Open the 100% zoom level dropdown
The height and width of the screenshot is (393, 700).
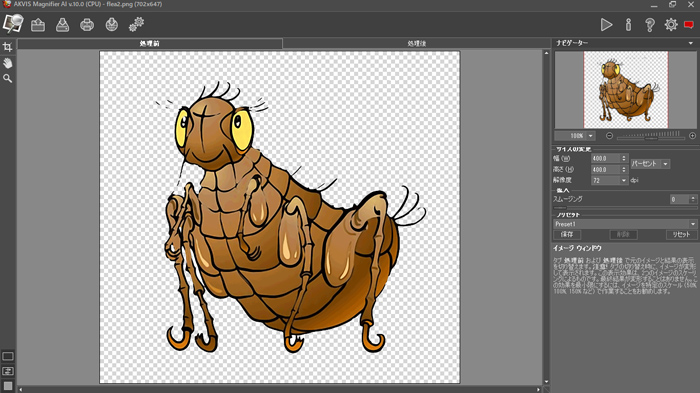[x=591, y=136]
